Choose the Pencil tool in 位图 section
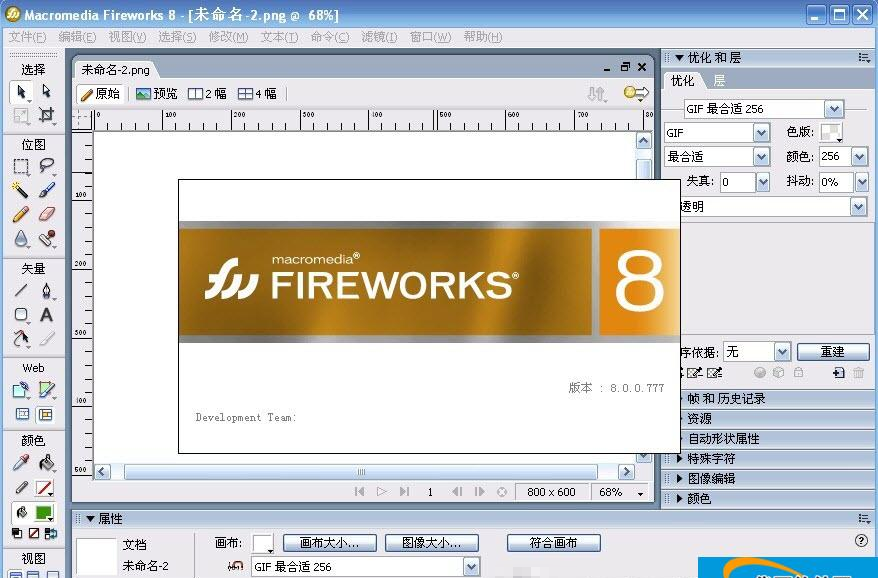The image size is (879, 578). tap(21, 214)
